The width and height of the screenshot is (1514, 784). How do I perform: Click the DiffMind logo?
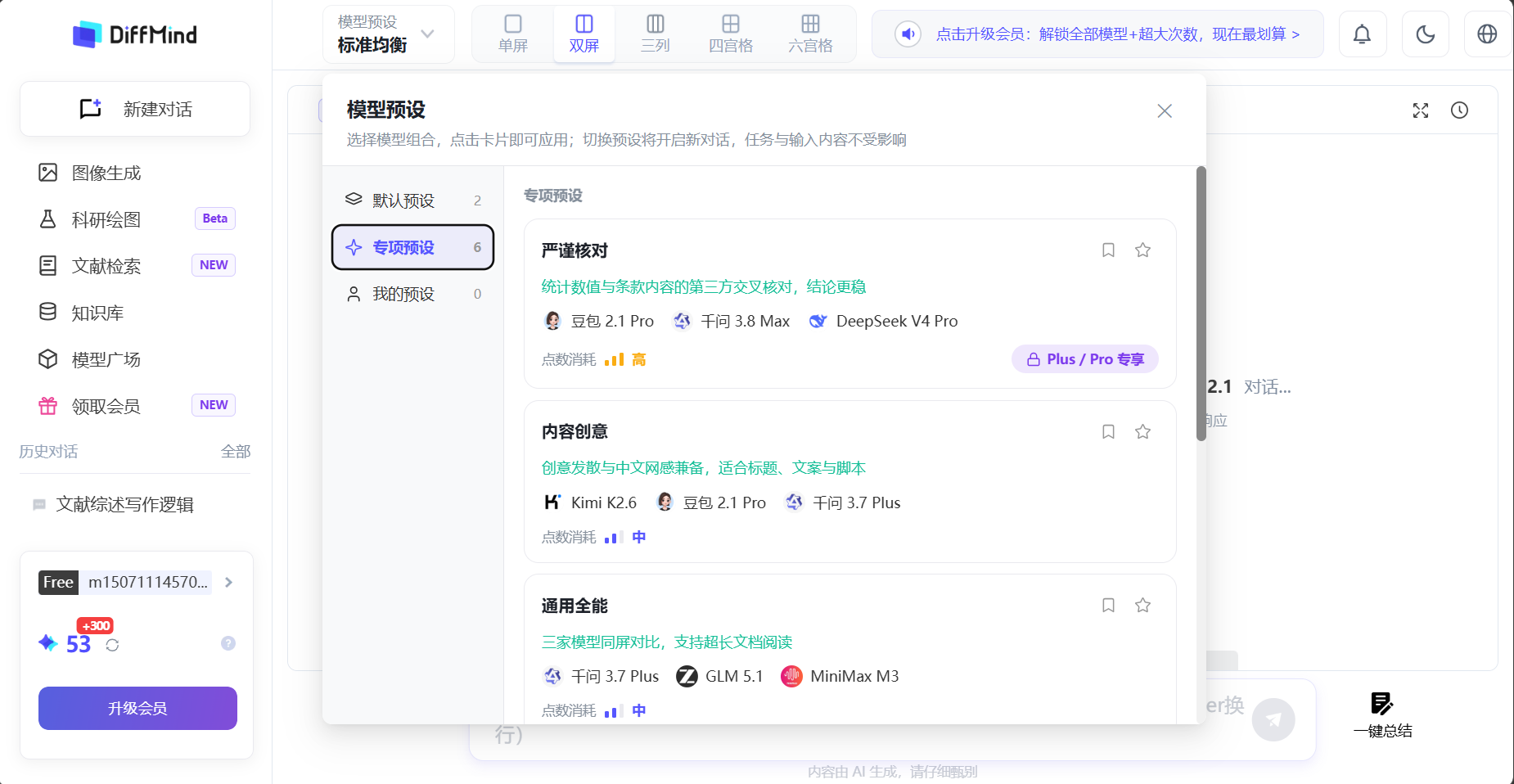(135, 34)
